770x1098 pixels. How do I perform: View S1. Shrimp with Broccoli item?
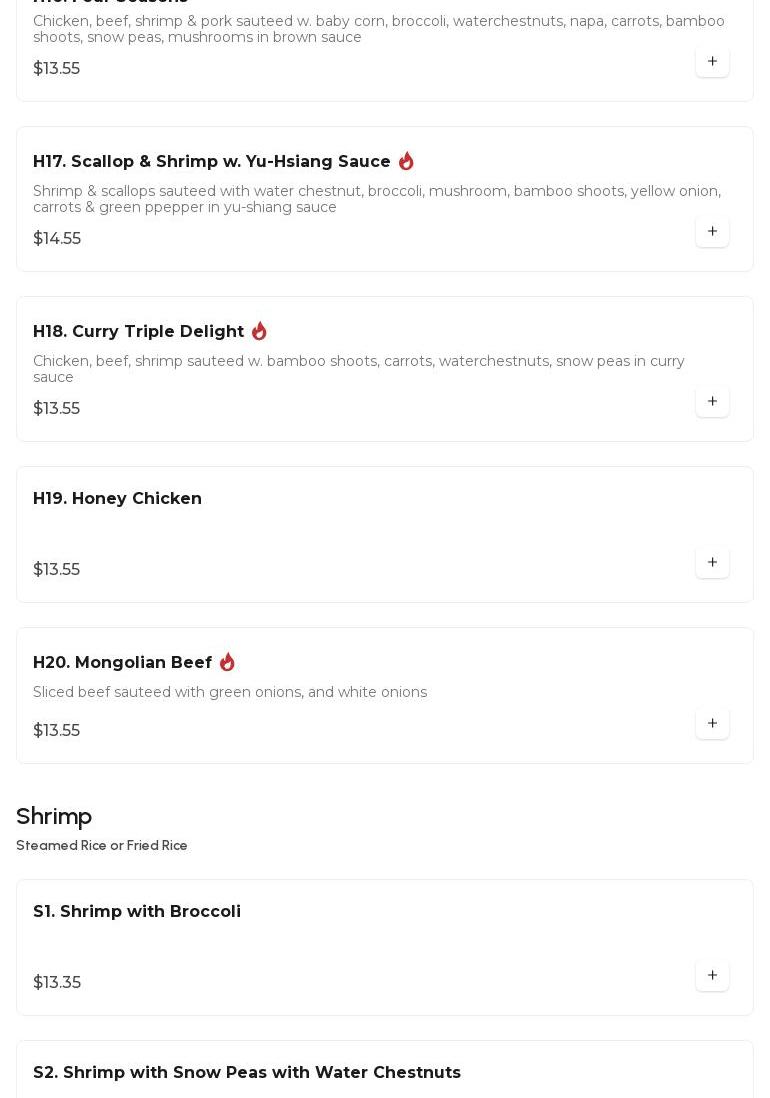[x=136, y=912]
